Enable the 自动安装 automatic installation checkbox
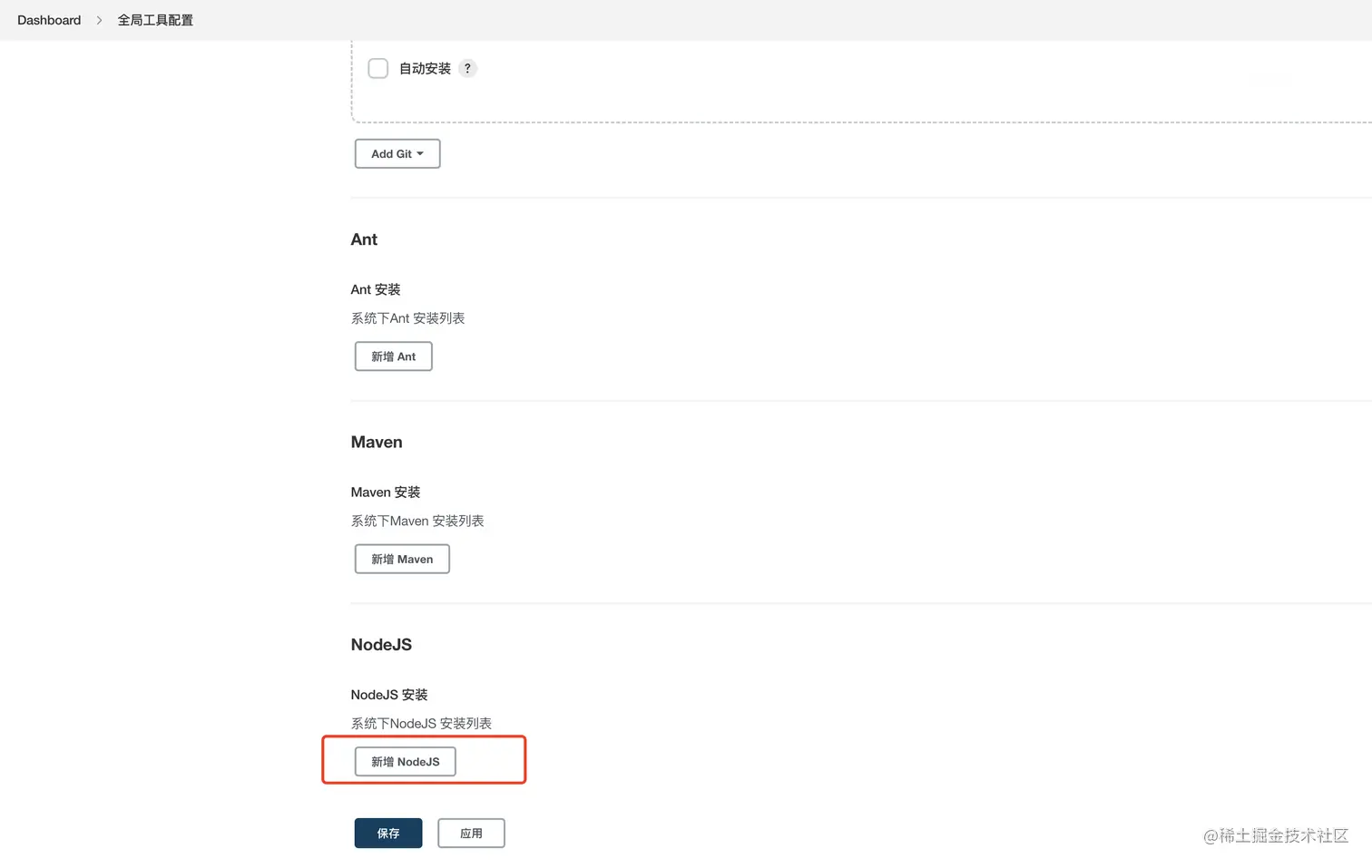This screenshot has height=868, width=1372. coord(377,68)
